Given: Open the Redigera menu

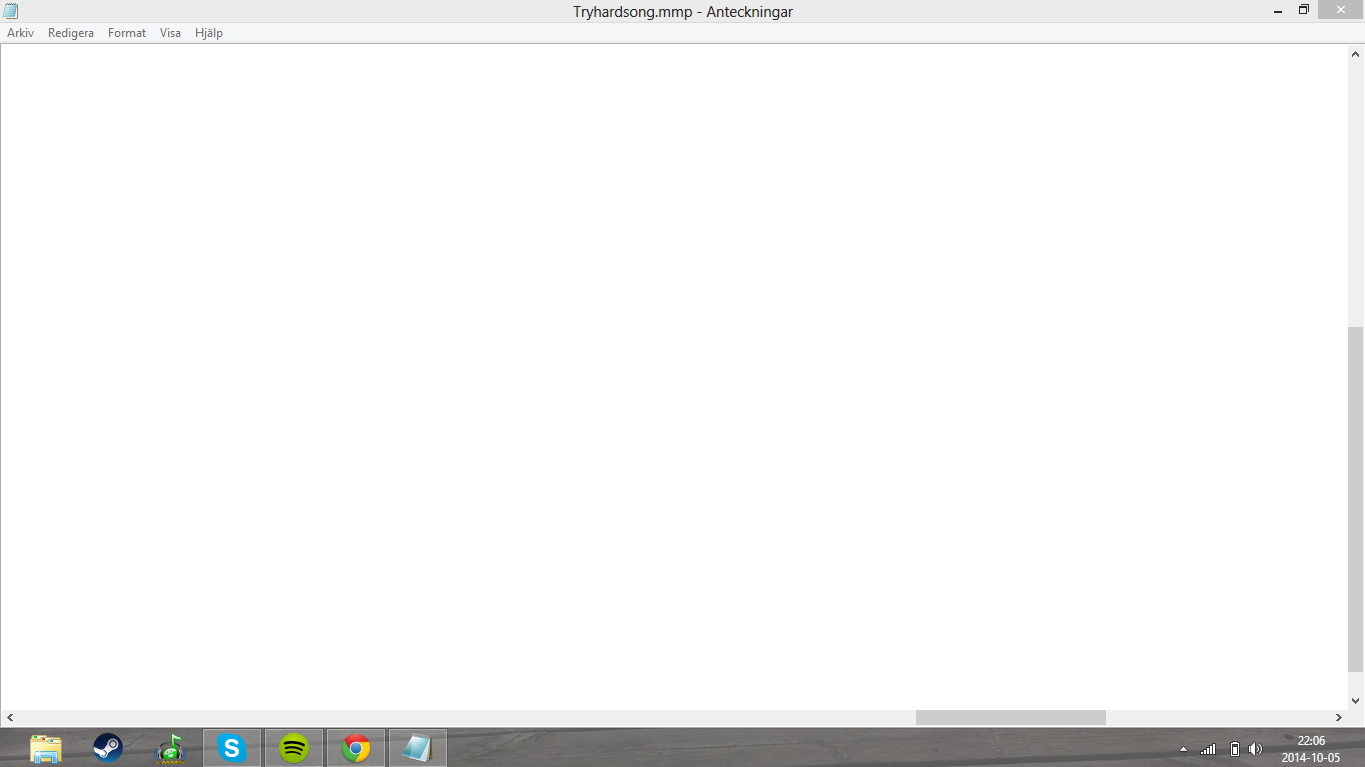Looking at the screenshot, I should pyautogui.click(x=70, y=33).
